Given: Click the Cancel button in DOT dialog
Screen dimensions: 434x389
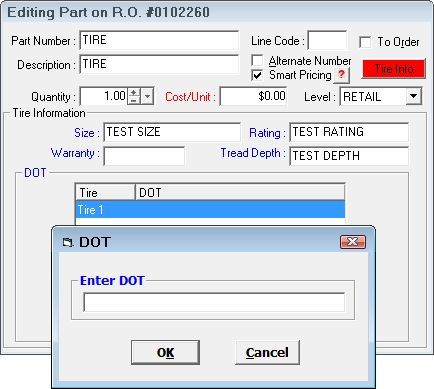Looking at the screenshot, I should [x=267, y=352].
